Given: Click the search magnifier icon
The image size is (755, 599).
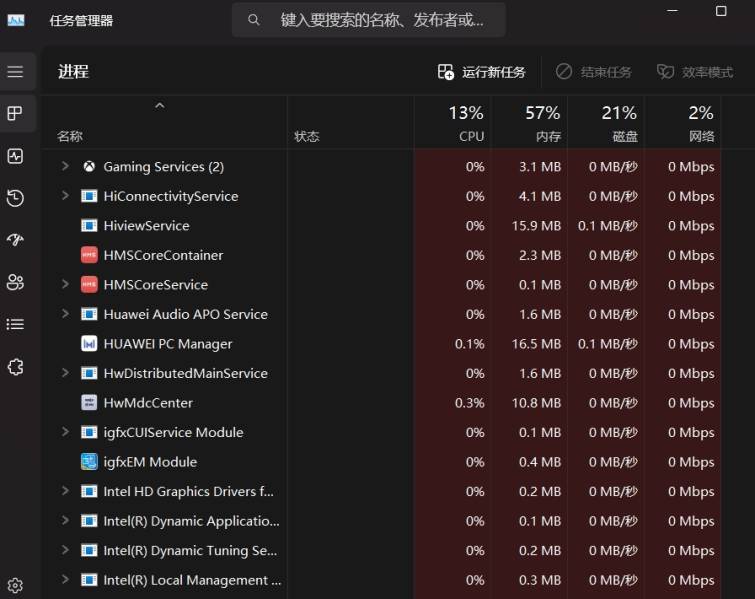Looking at the screenshot, I should tap(254, 20).
